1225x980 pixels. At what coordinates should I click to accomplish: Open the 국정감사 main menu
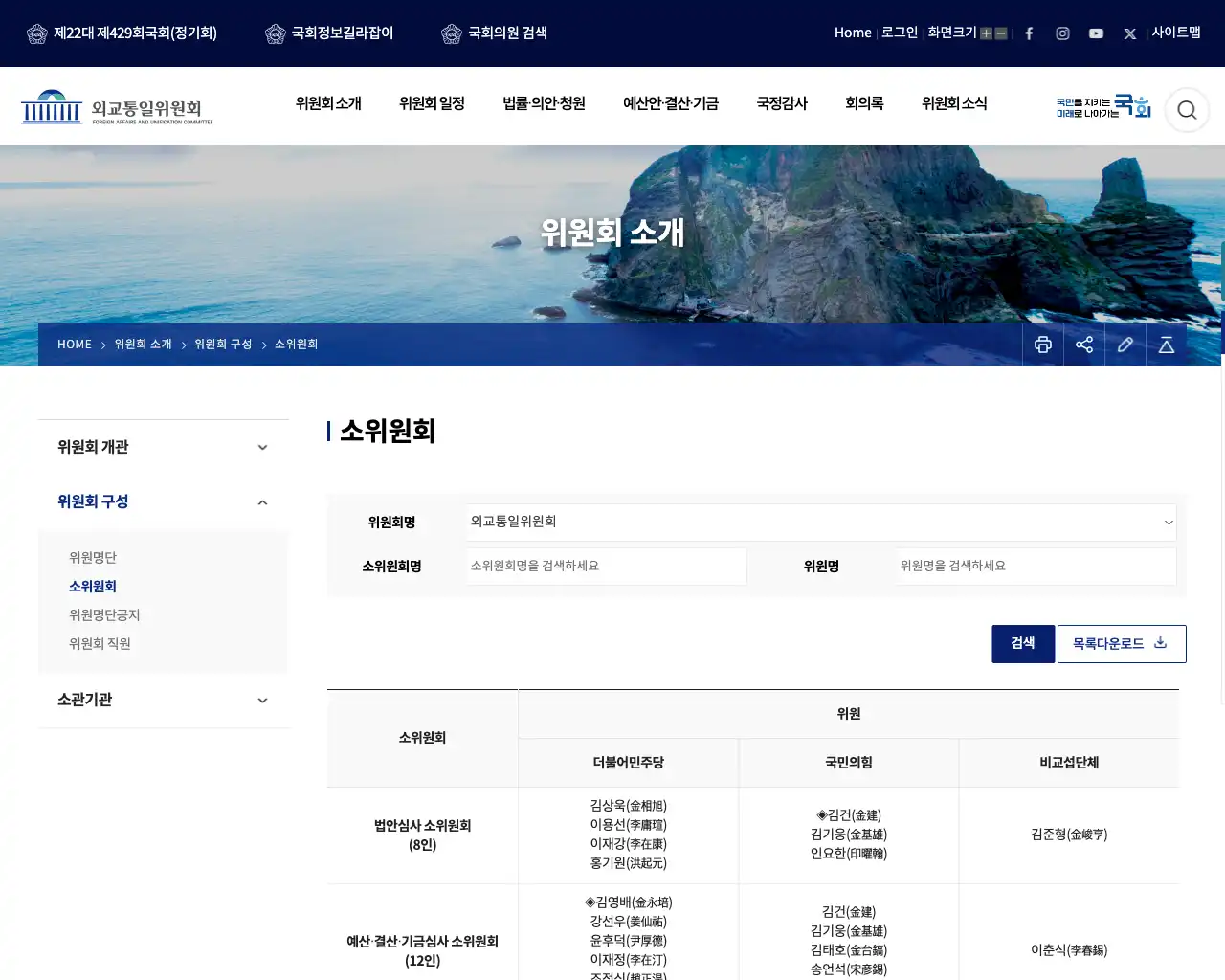782,103
